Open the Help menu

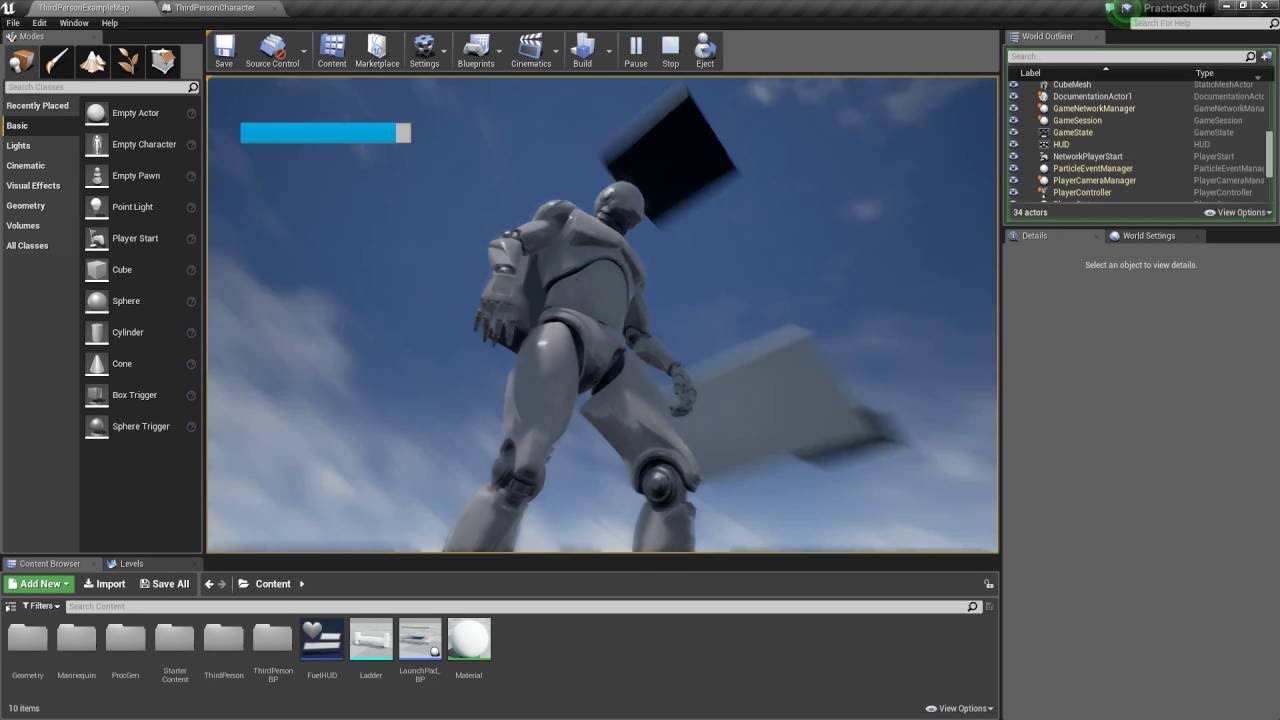tap(110, 23)
